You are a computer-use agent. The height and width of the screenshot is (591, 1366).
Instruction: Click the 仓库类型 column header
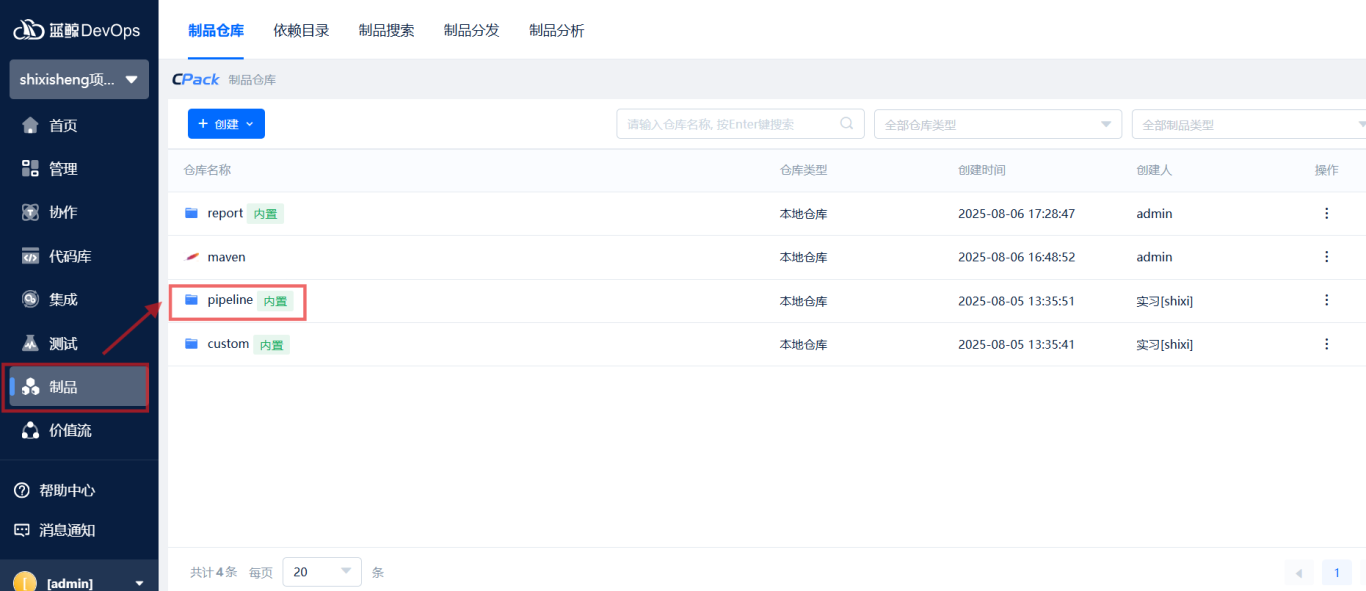(x=804, y=170)
